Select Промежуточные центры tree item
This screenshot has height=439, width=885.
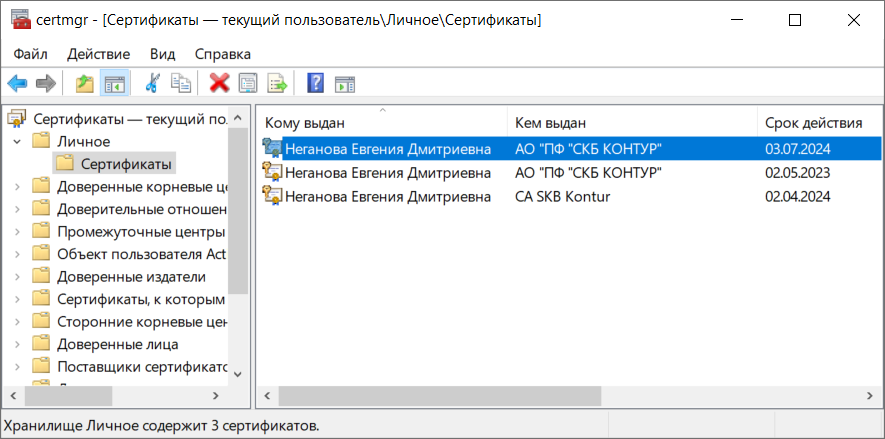(x=142, y=231)
